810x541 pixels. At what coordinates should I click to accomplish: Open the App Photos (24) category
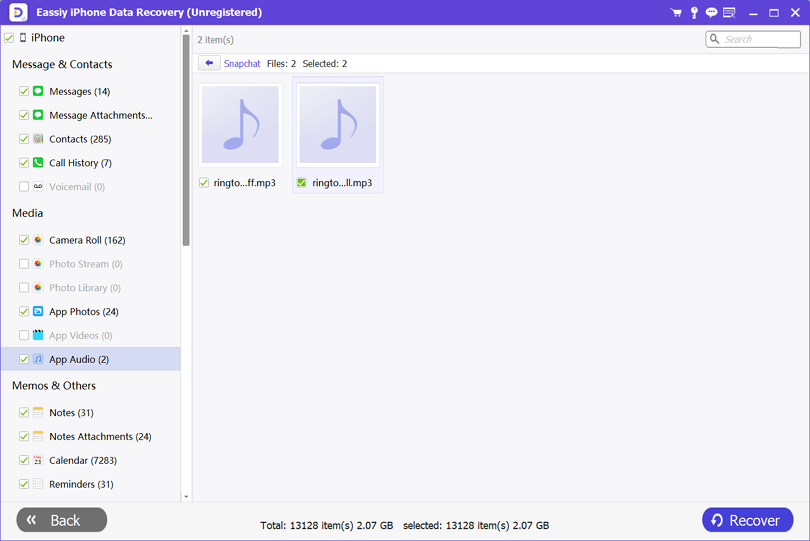coord(84,312)
